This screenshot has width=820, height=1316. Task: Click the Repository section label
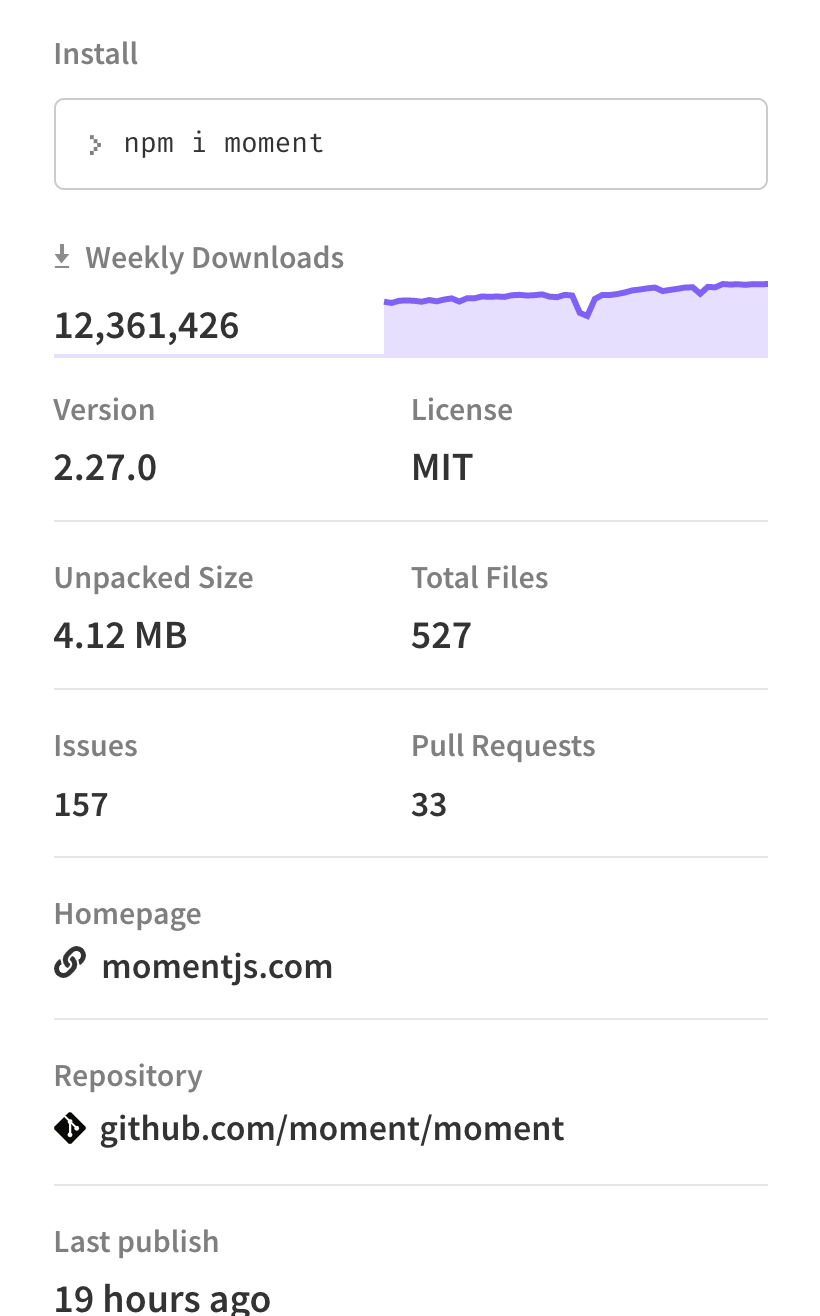[x=128, y=1075]
